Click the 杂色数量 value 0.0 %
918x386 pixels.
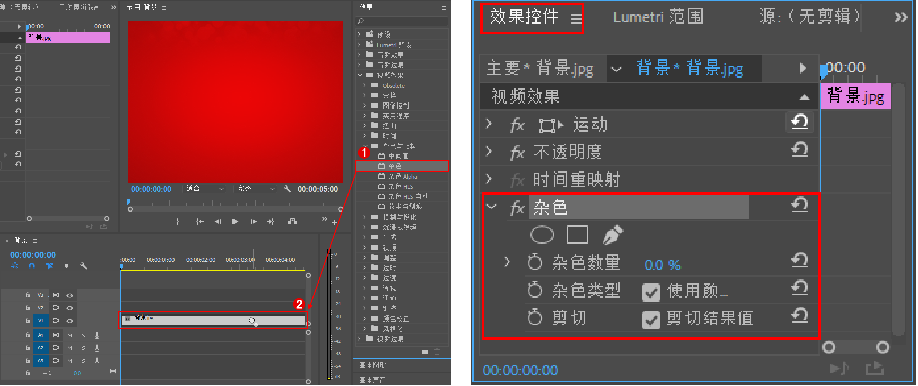pos(663,265)
